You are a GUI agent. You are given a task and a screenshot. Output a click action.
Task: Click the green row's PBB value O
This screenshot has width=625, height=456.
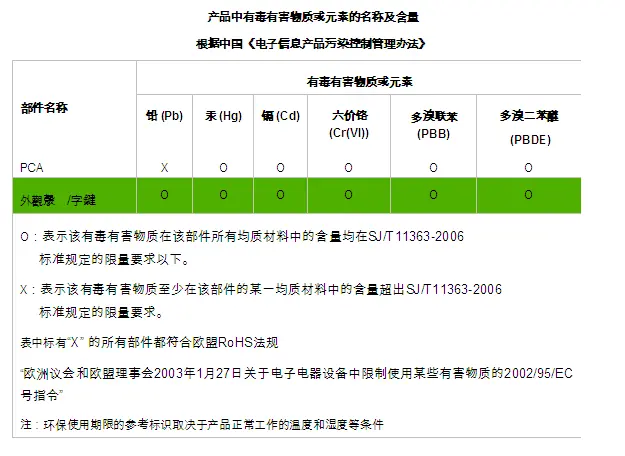[x=433, y=195]
